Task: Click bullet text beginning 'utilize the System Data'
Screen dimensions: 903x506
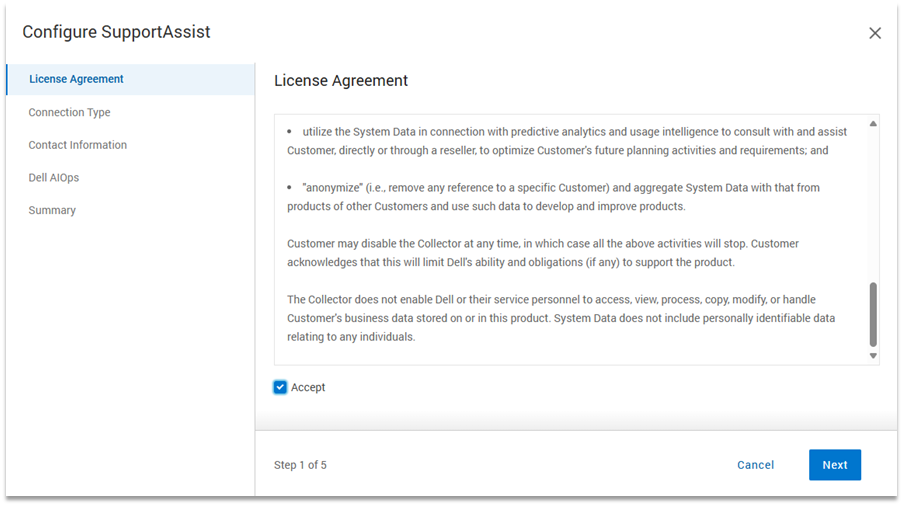Action: point(567,141)
